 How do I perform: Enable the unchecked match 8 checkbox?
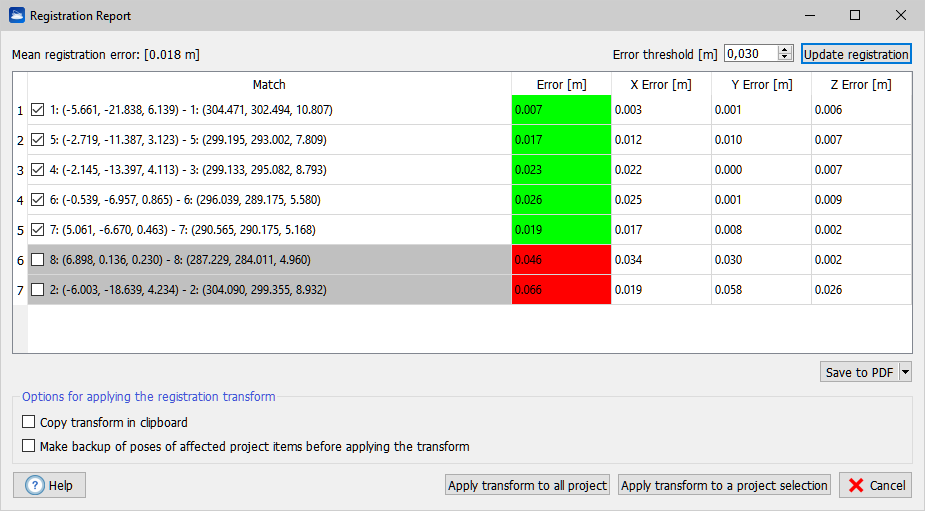tap(38, 260)
